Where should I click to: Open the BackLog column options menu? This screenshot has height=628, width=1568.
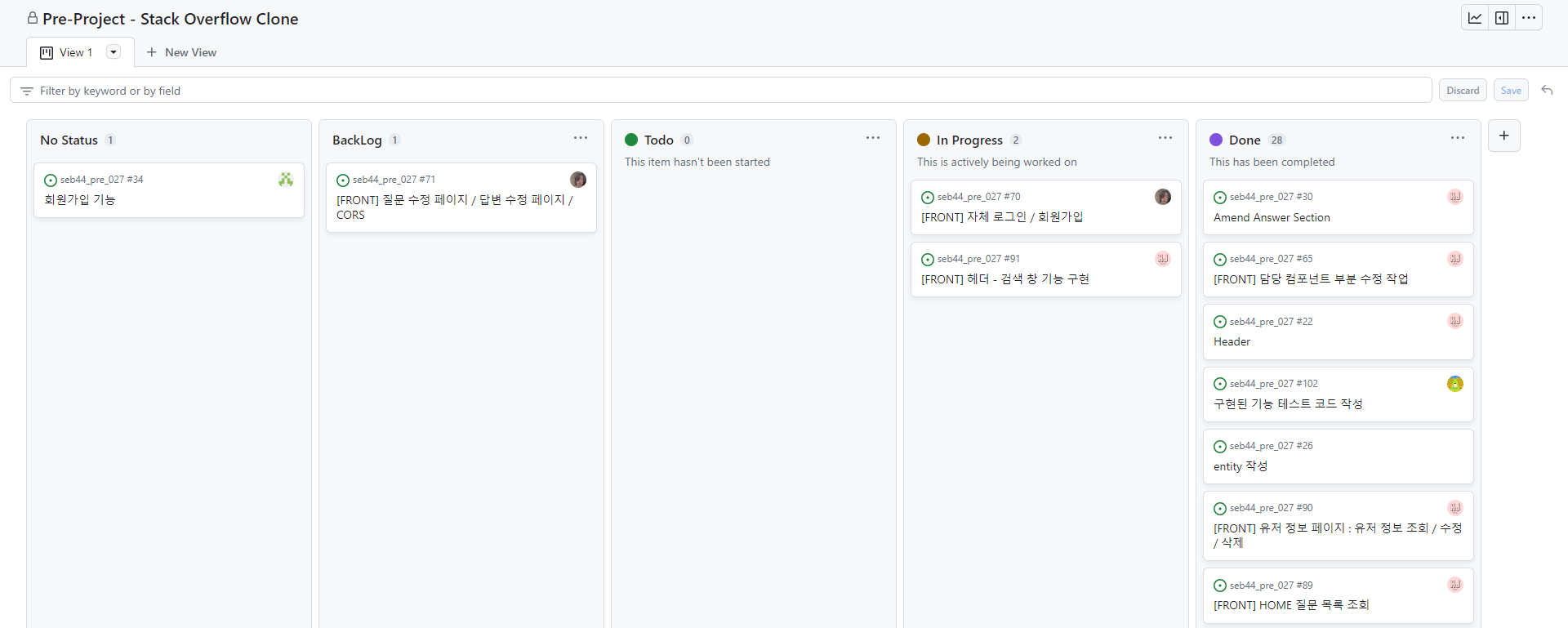click(x=581, y=138)
